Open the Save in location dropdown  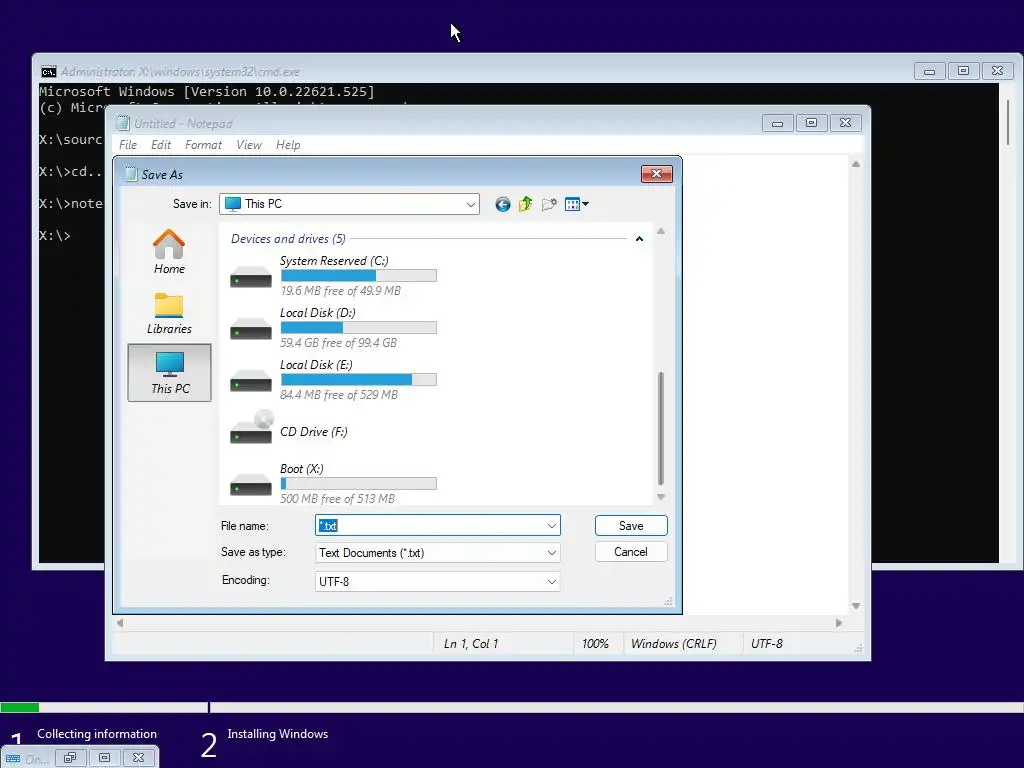click(x=349, y=204)
